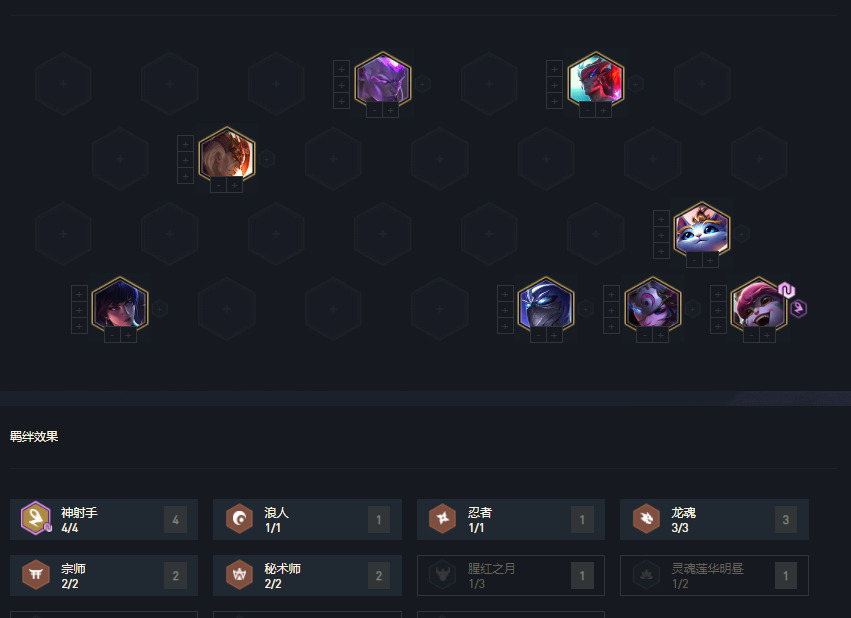
Task: Select the Tristana champion with pink hair
Action: click(759, 305)
